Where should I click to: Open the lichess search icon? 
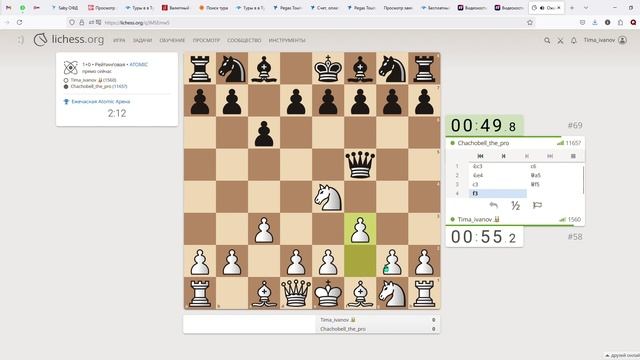pos(547,40)
